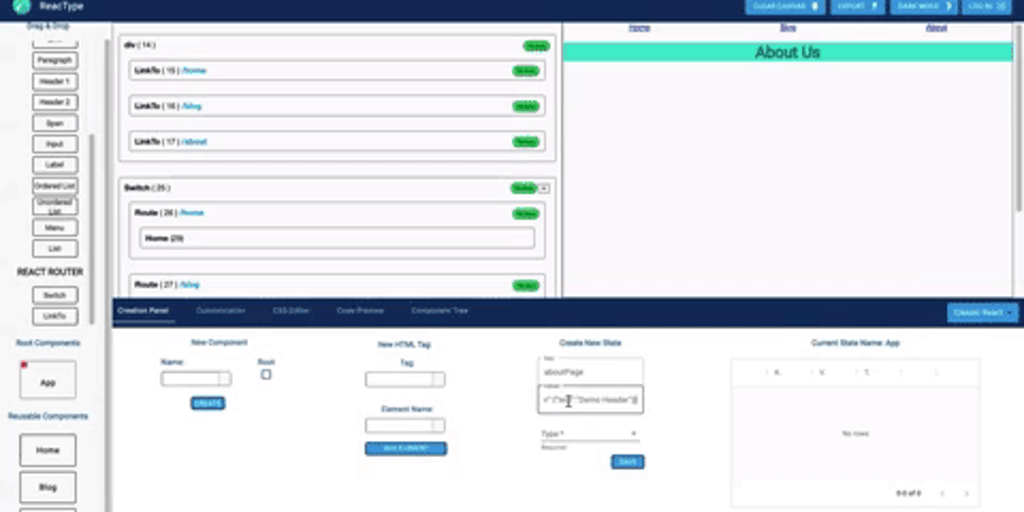Image resolution: width=1024 pixels, height=512 pixels.
Task: Click the New Component Name field
Action: click(196, 379)
